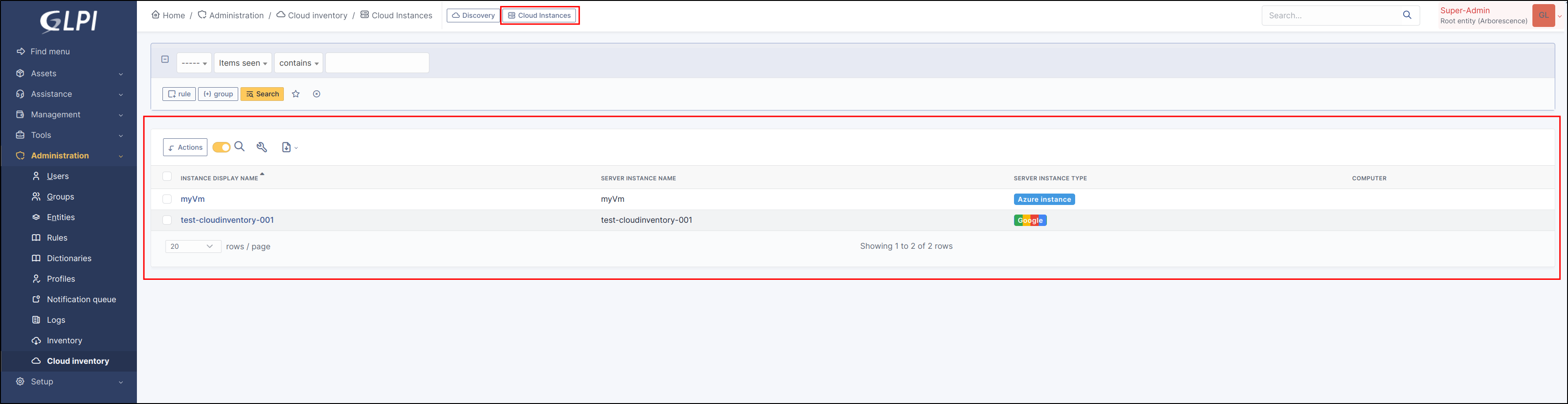
Task: Click the global search magnifier icon
Action: (1407, 15)
